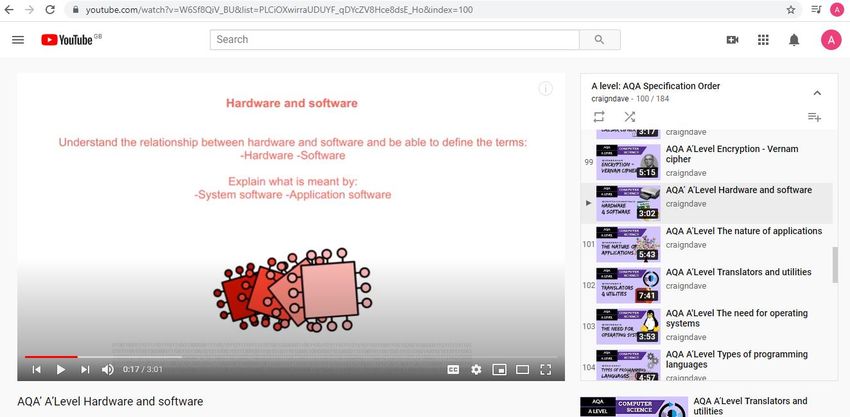Show the video info card icon
Viewport: 850px width, 417px height.
(545, 89)
